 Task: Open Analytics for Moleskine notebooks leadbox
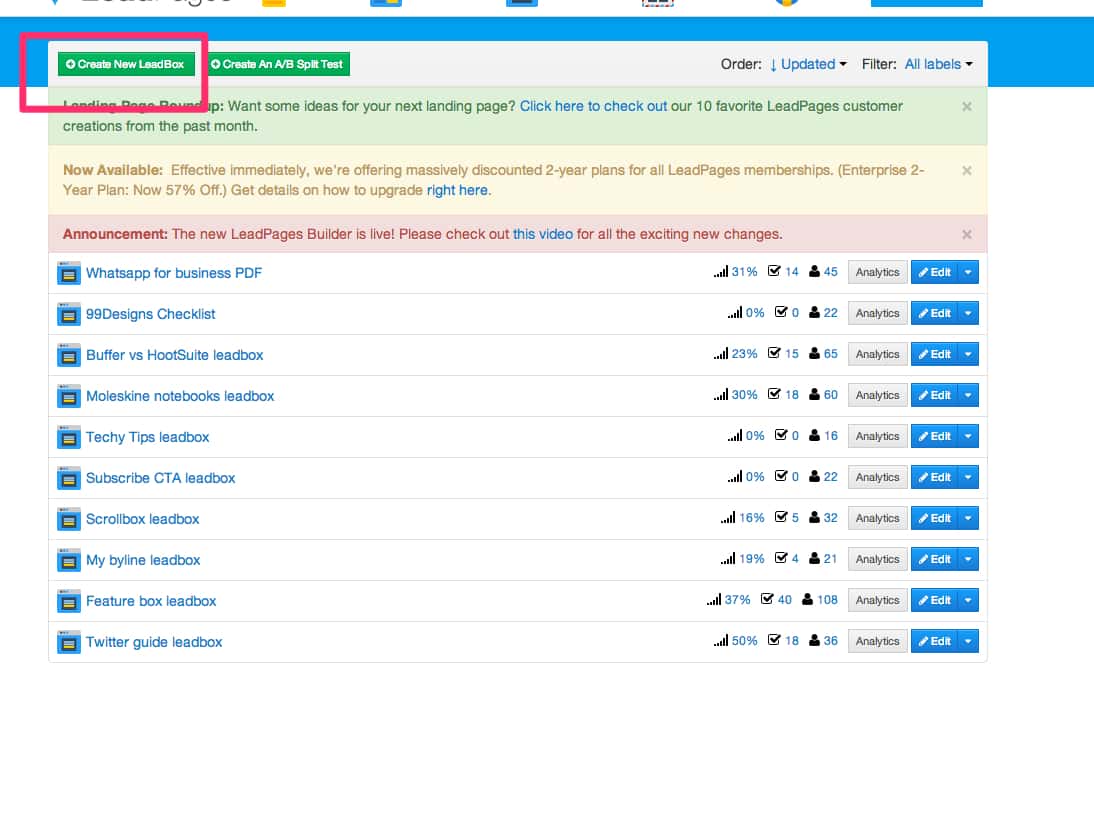(877, 395)
